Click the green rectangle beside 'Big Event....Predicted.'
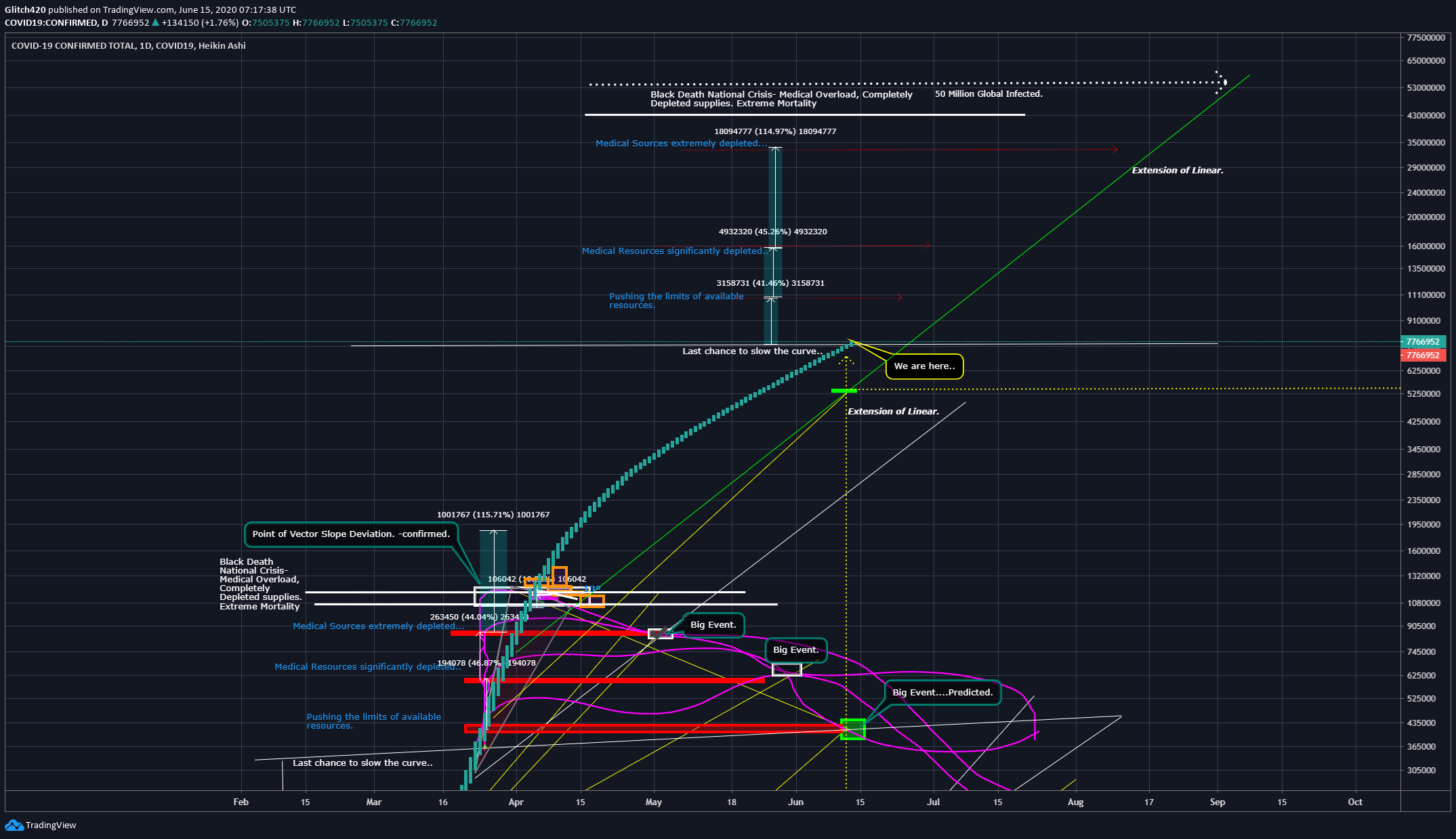This screenshot has width=1456, height=839. 852,729
